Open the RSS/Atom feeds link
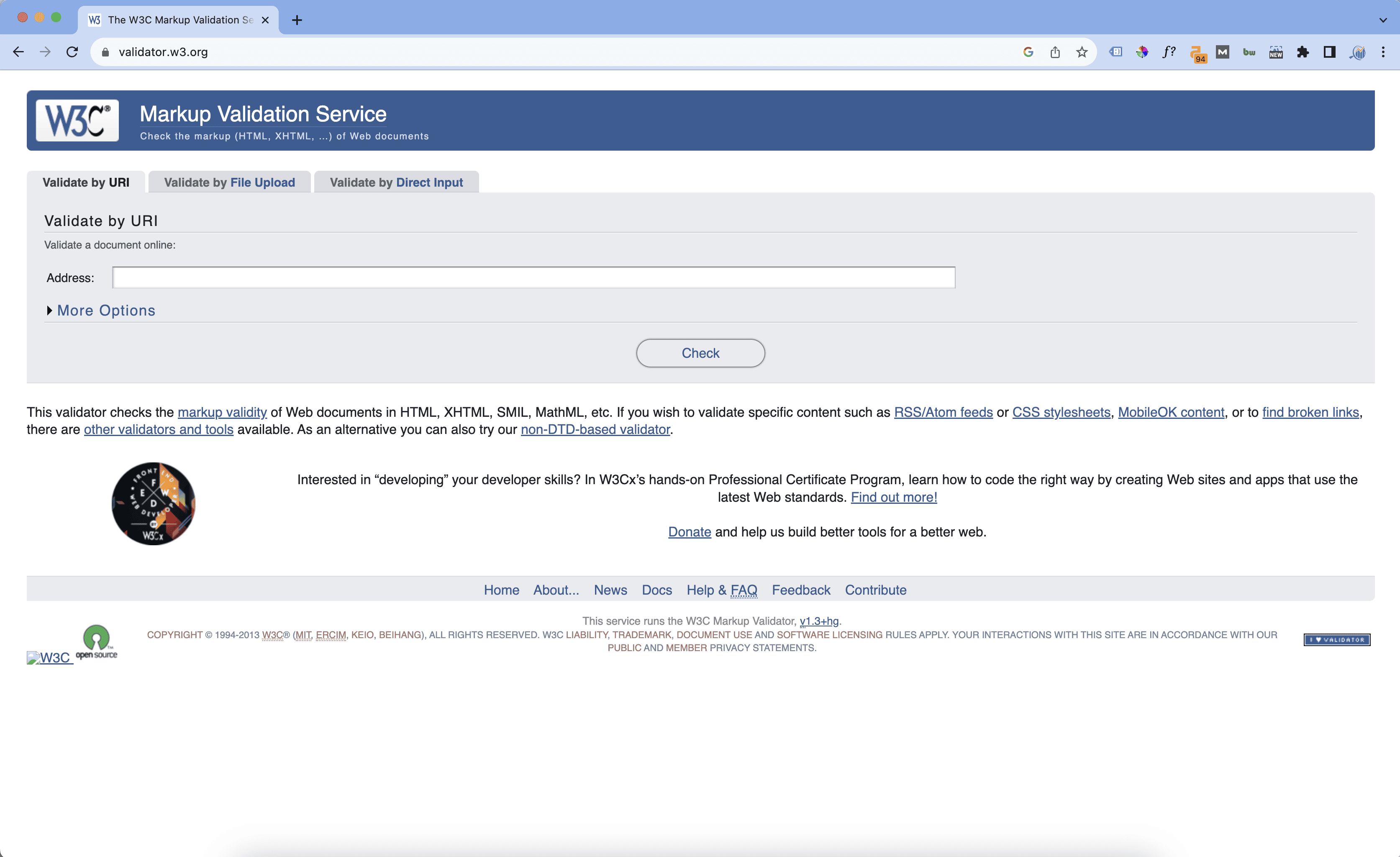Viewport: 1400px width, 857px height. [943, 412]
